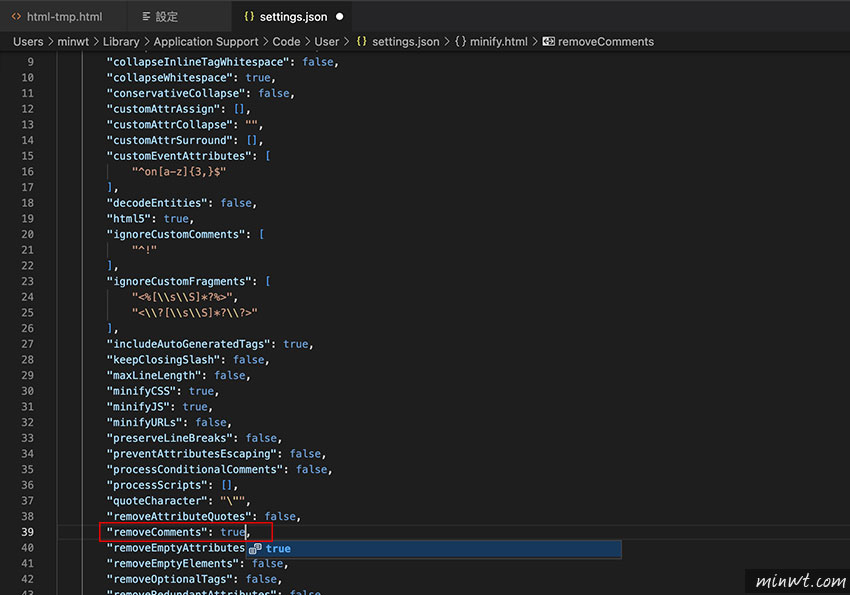The image size is (850, 595).
Task: Click the "customAttrCollapse" key
Action: pos(170,125)
